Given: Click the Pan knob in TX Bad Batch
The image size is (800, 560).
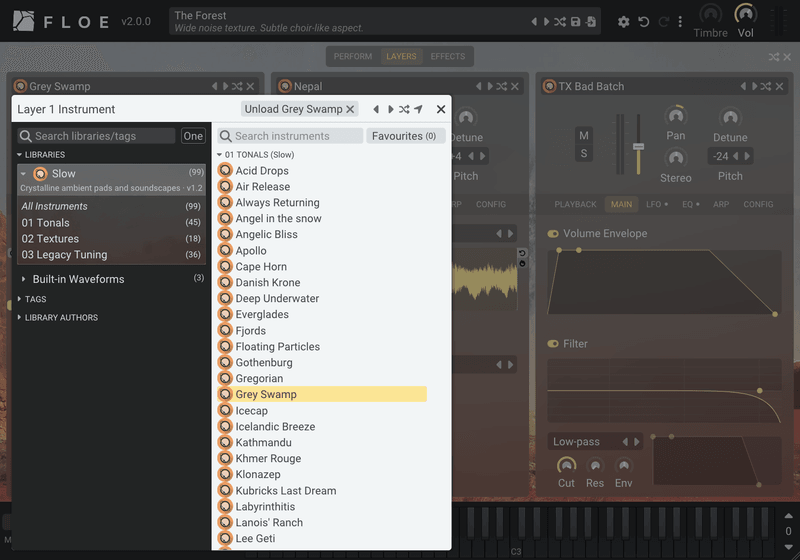Looking at the screenshot, I should [676, 117].
